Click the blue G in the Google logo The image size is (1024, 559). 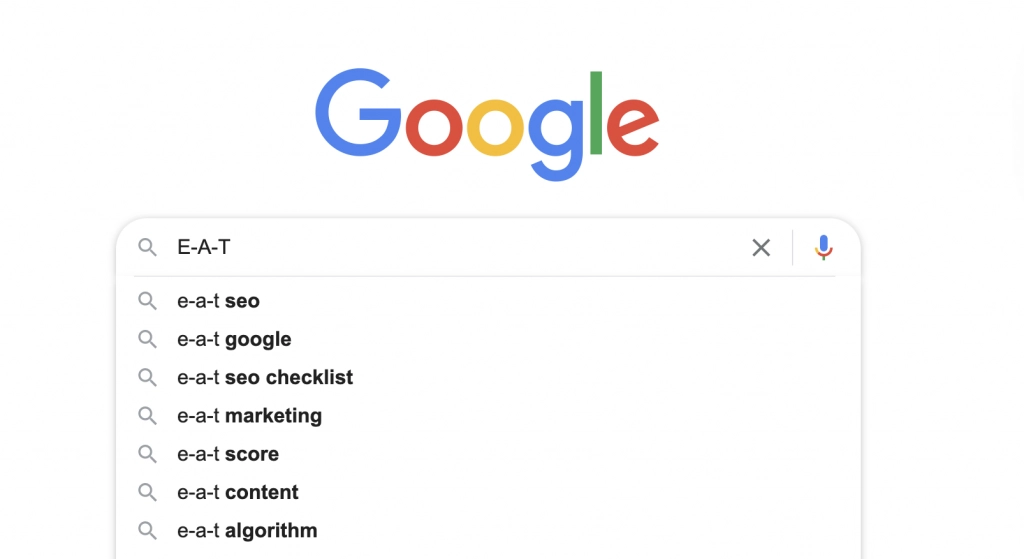click(x=358, y=112)
